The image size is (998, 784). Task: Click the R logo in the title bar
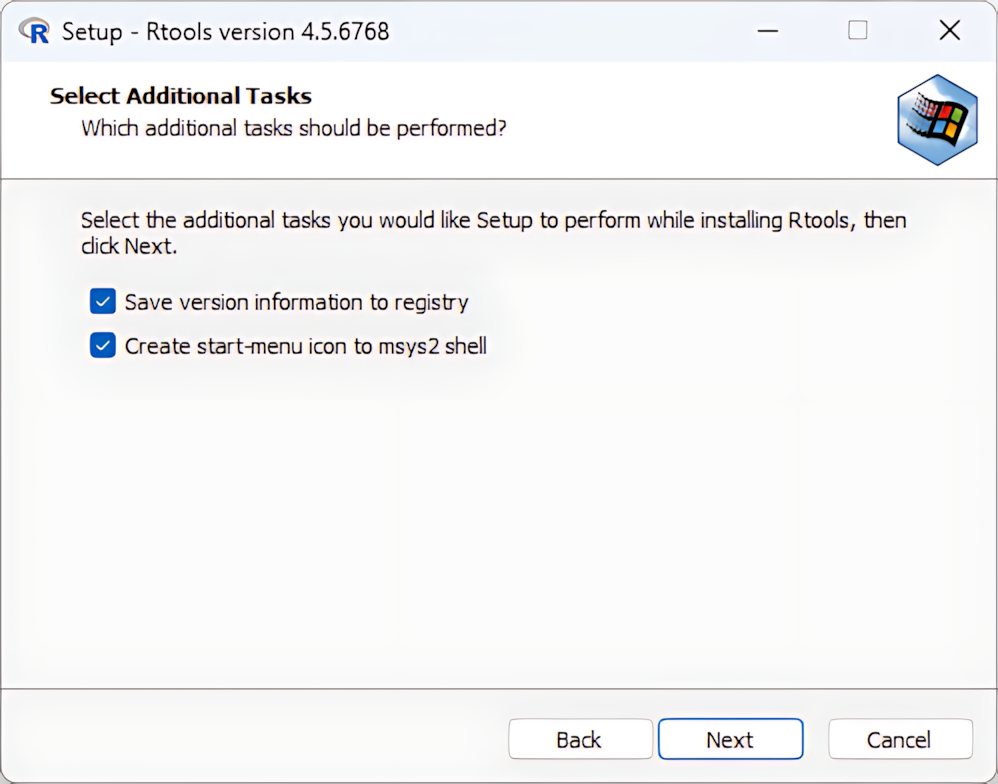[x=34, y=31]
